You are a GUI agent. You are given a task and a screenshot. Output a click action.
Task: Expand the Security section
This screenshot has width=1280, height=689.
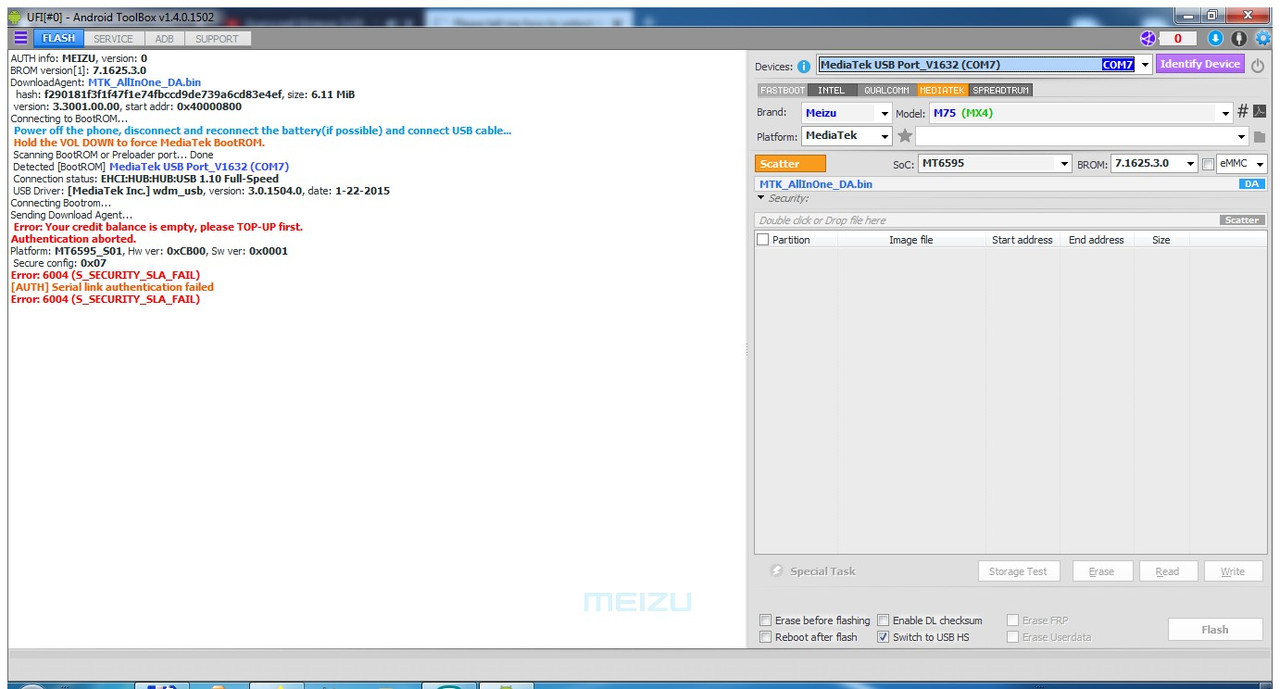(762, 198)
